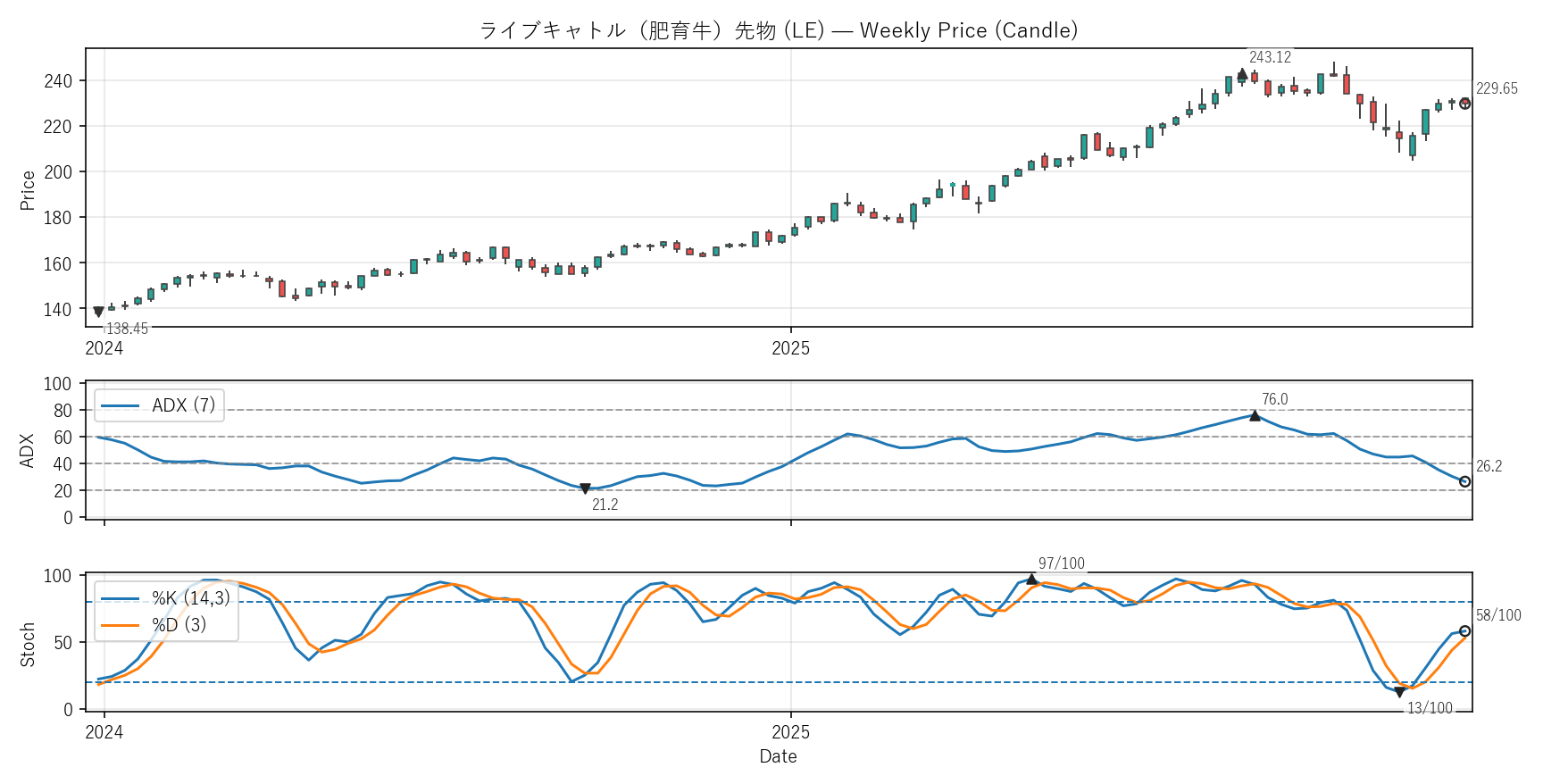
Task: Click the 2024 tick label on bottom Date axis
Action: click(104, 732)
